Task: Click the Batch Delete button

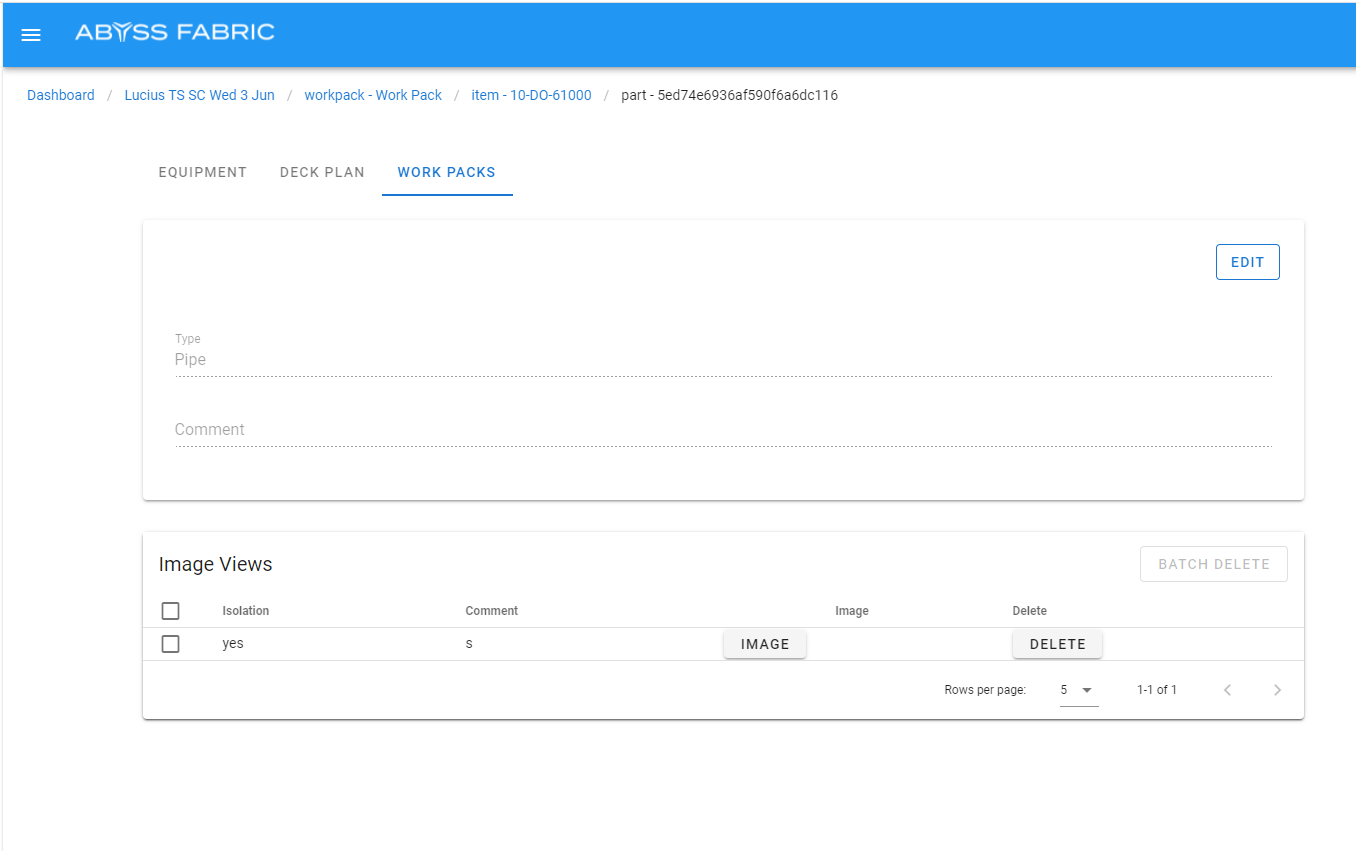Action: [x=1213, y=564]
